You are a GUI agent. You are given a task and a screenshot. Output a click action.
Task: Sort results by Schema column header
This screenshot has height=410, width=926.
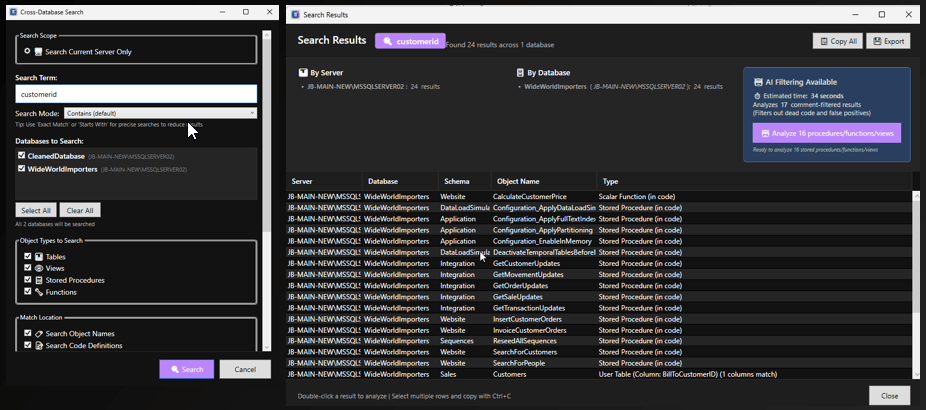456,181
